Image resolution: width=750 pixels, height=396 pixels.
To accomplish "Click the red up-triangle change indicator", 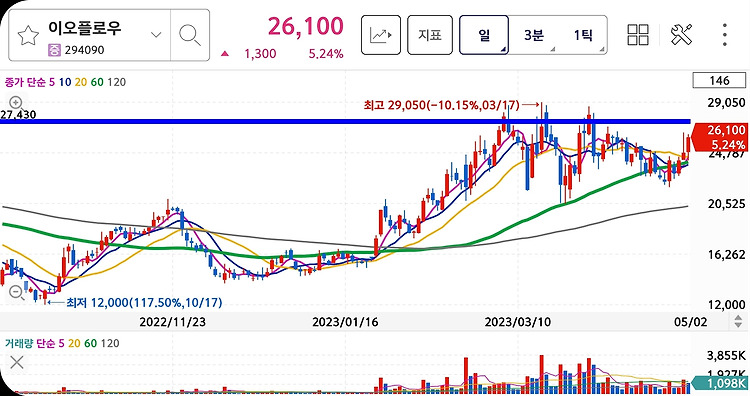I will (x=225, y=54).
